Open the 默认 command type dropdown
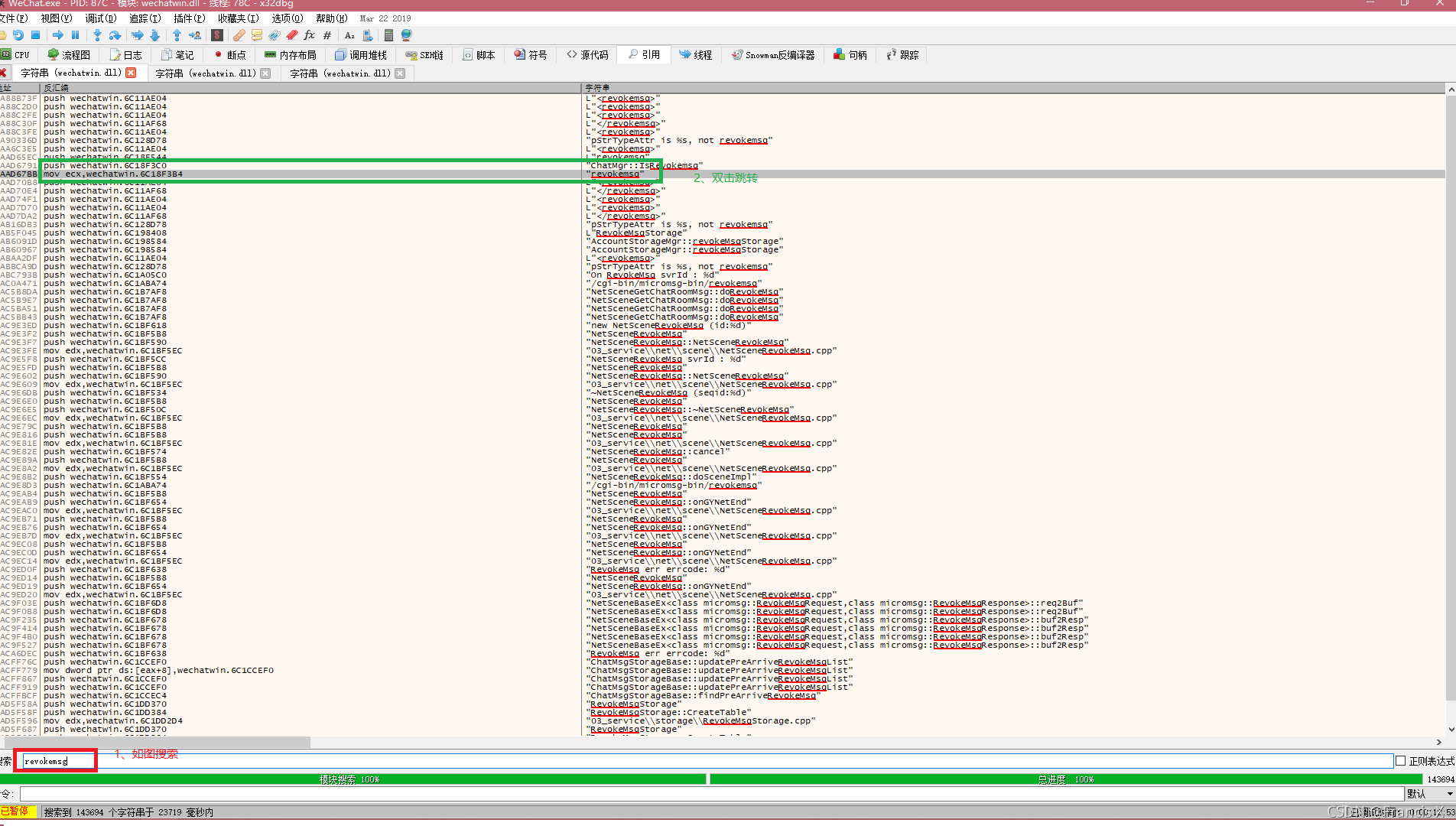Viewport: 1456px width, 826px height. point(1430,794)
